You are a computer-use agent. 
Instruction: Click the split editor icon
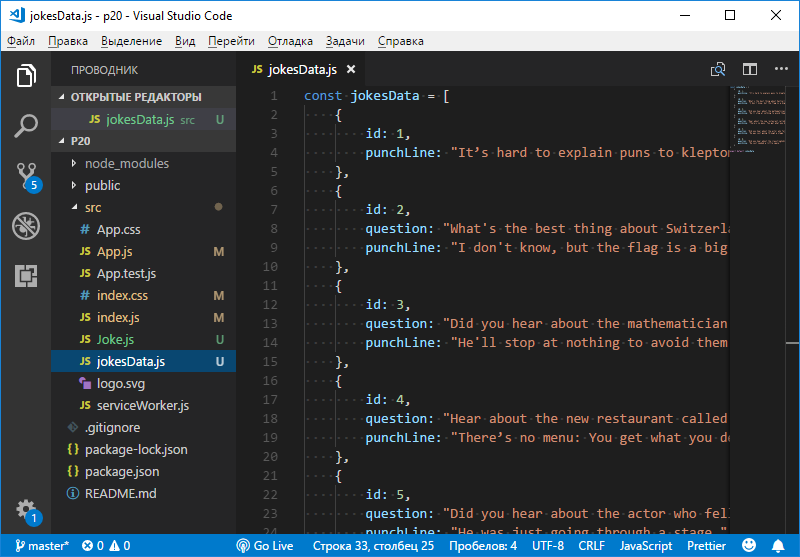749,69
